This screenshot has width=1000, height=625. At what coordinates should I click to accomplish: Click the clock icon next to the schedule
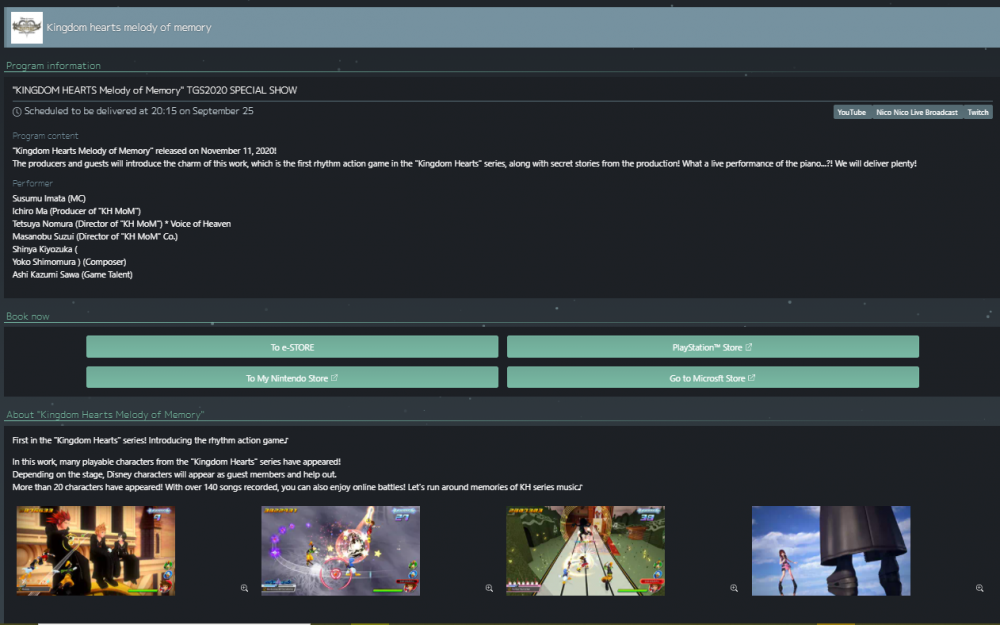click(17, 111)
